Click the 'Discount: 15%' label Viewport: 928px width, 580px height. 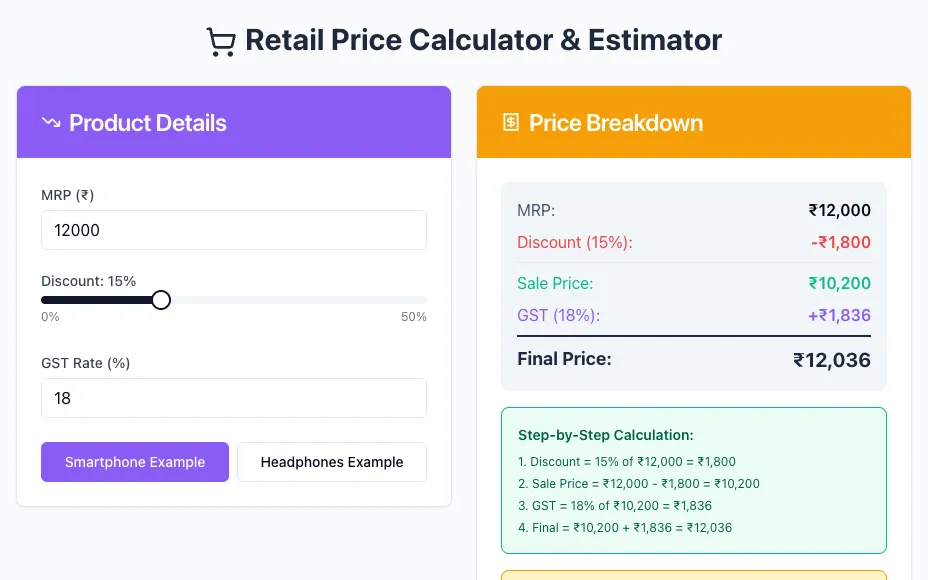(89, 281)
